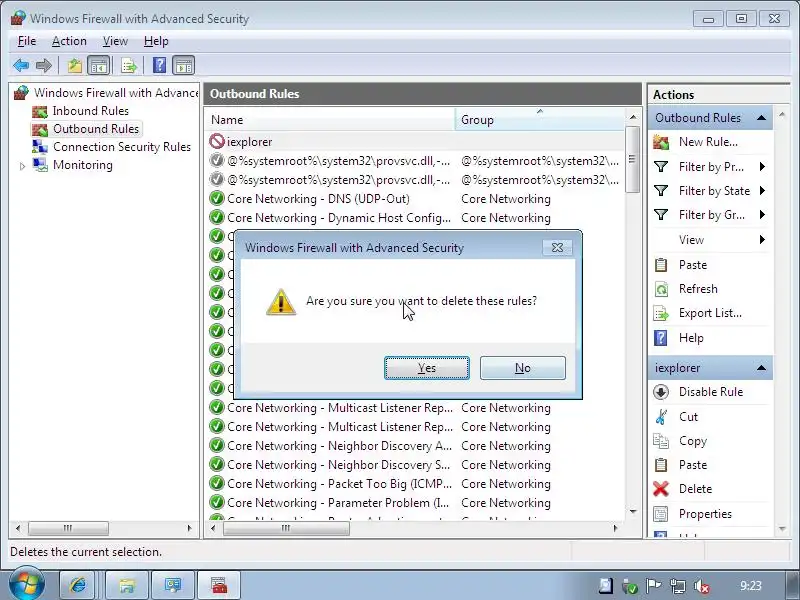This screenshot has width=800, height=600.
Task: Expand the Filter by State submenu arrow
Action: (x=762, y=190)
